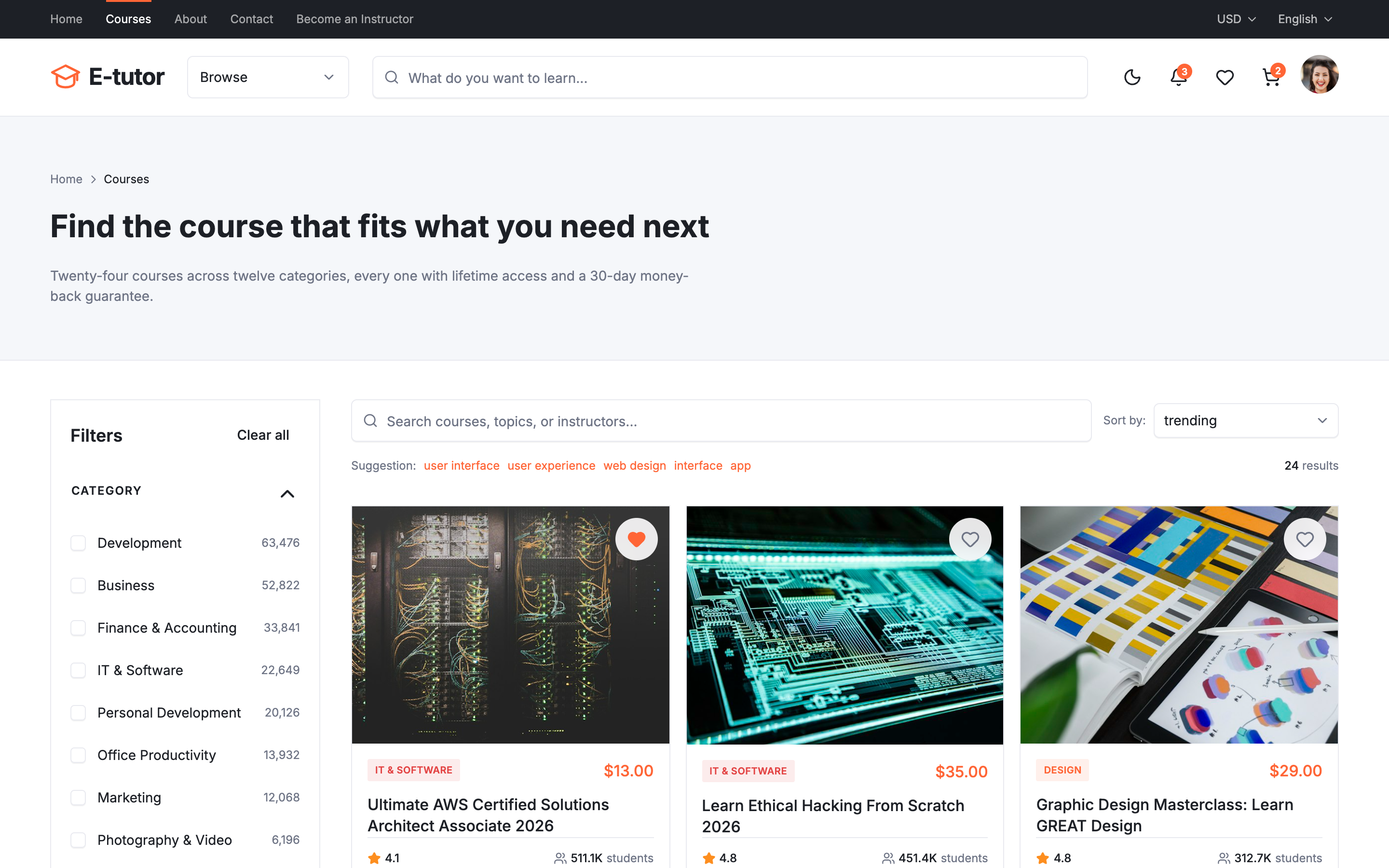Open the Browse dropdown
Viewport: 1389px width, 868px height.
(x=268, y=77)
